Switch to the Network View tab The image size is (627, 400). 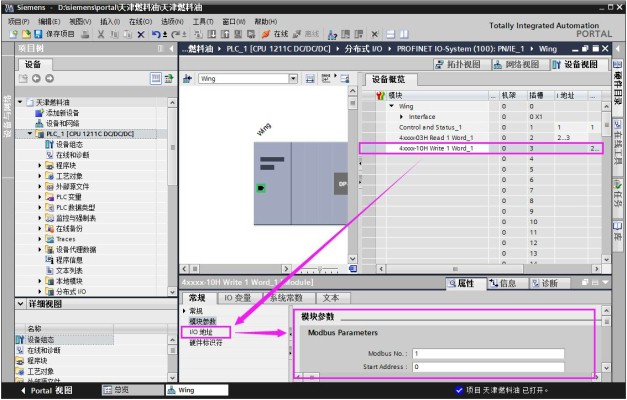point(517,64)
